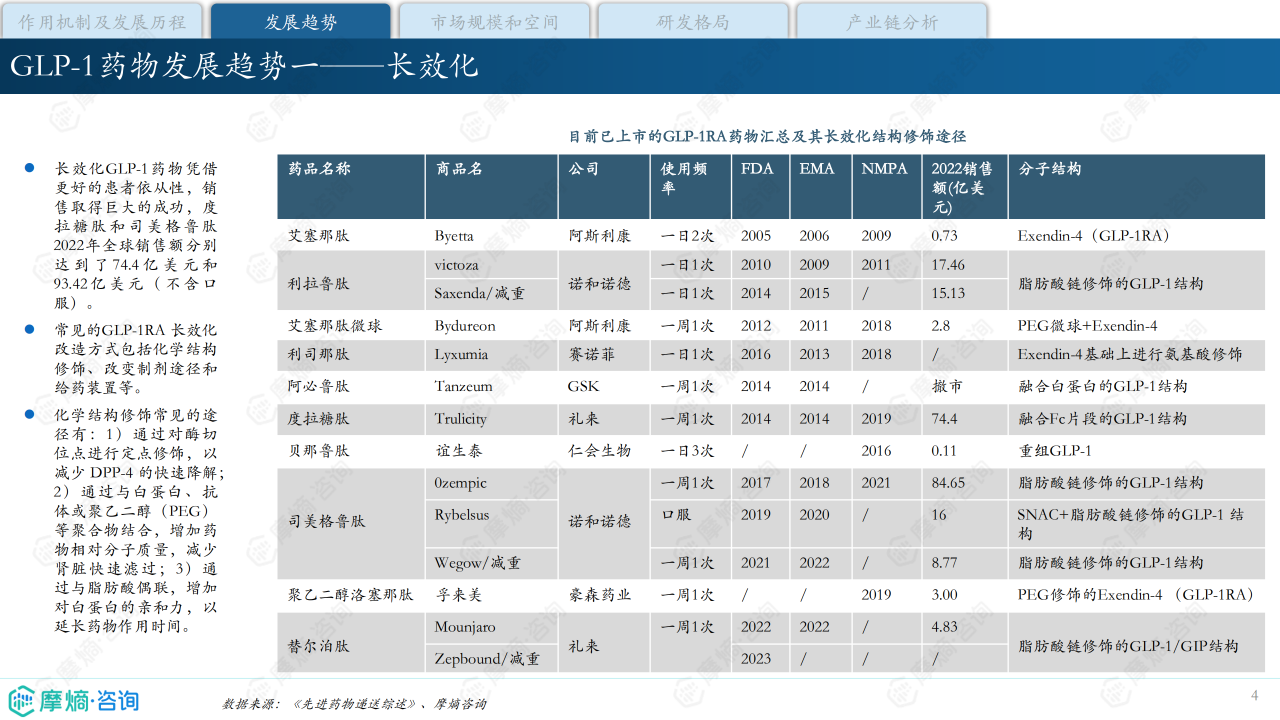This screenshot has height=720, width=1280.
Task: Click the 谊生泰 brand name cell
Action: [491, 451]
